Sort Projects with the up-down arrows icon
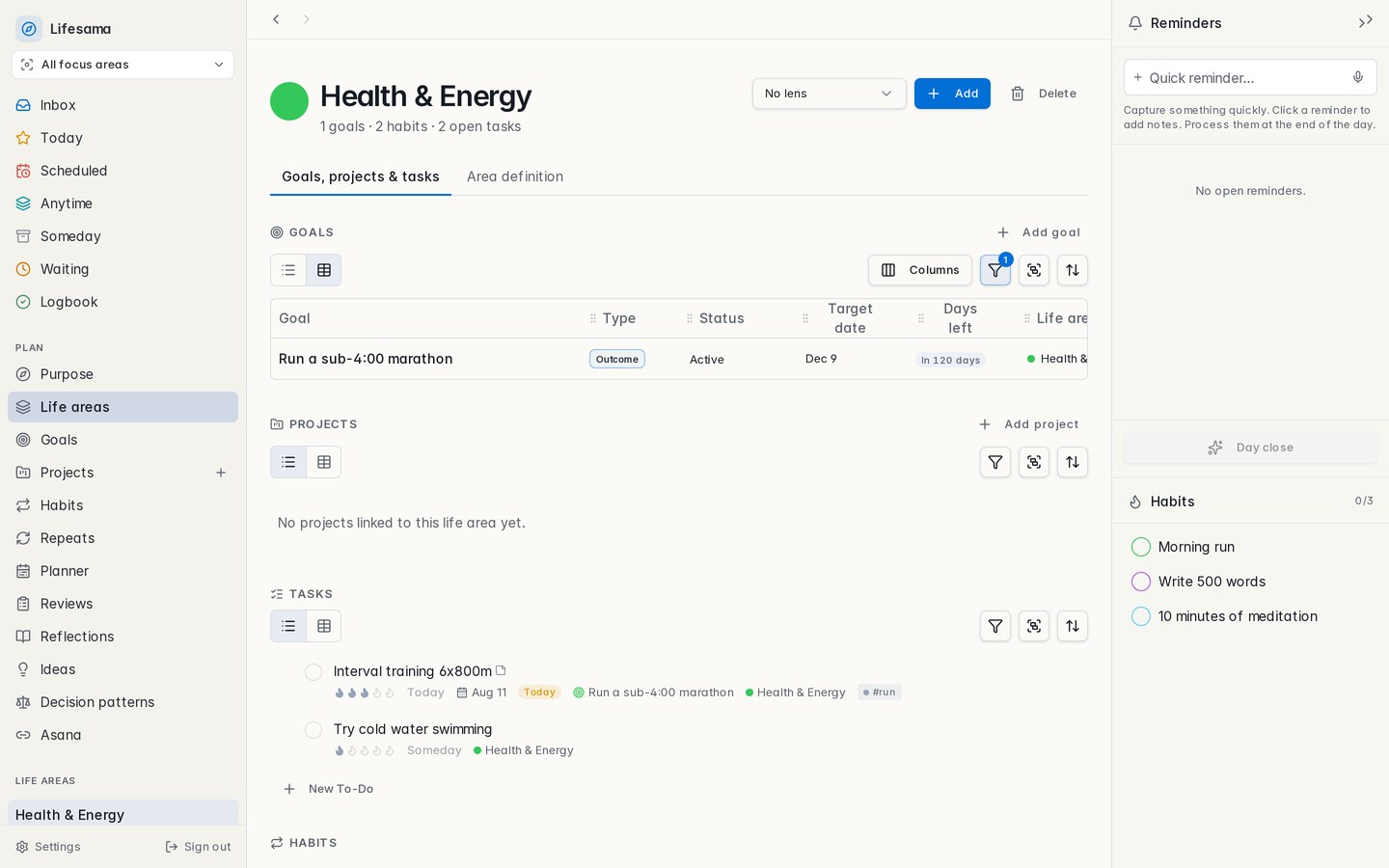Screen dimensions: 1389x868 coord(1073,462)
